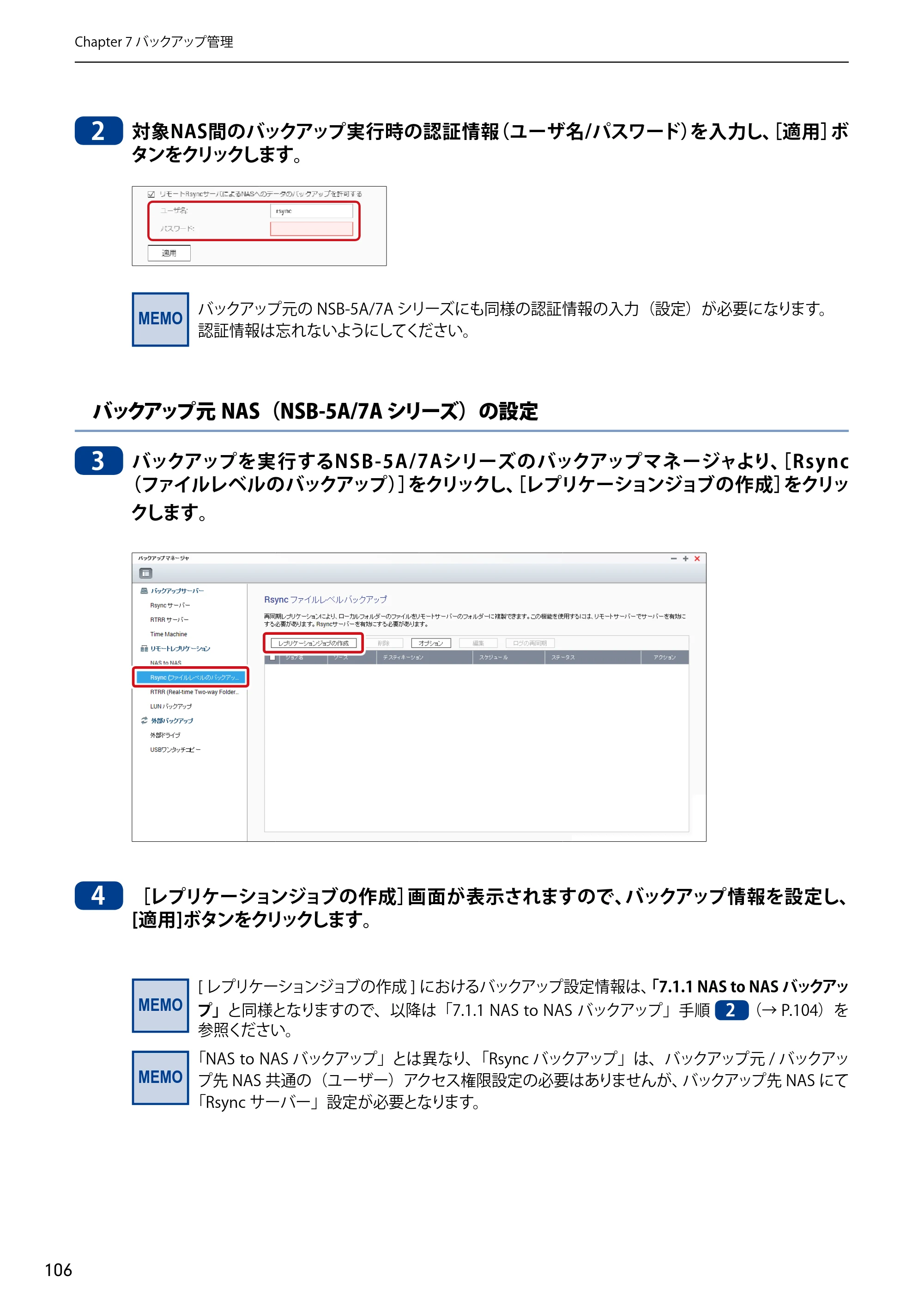Tick the select-all checkbox in the job table header
Image resolution: width=924 pixels, height=1307 pixels.
[272, 657]
